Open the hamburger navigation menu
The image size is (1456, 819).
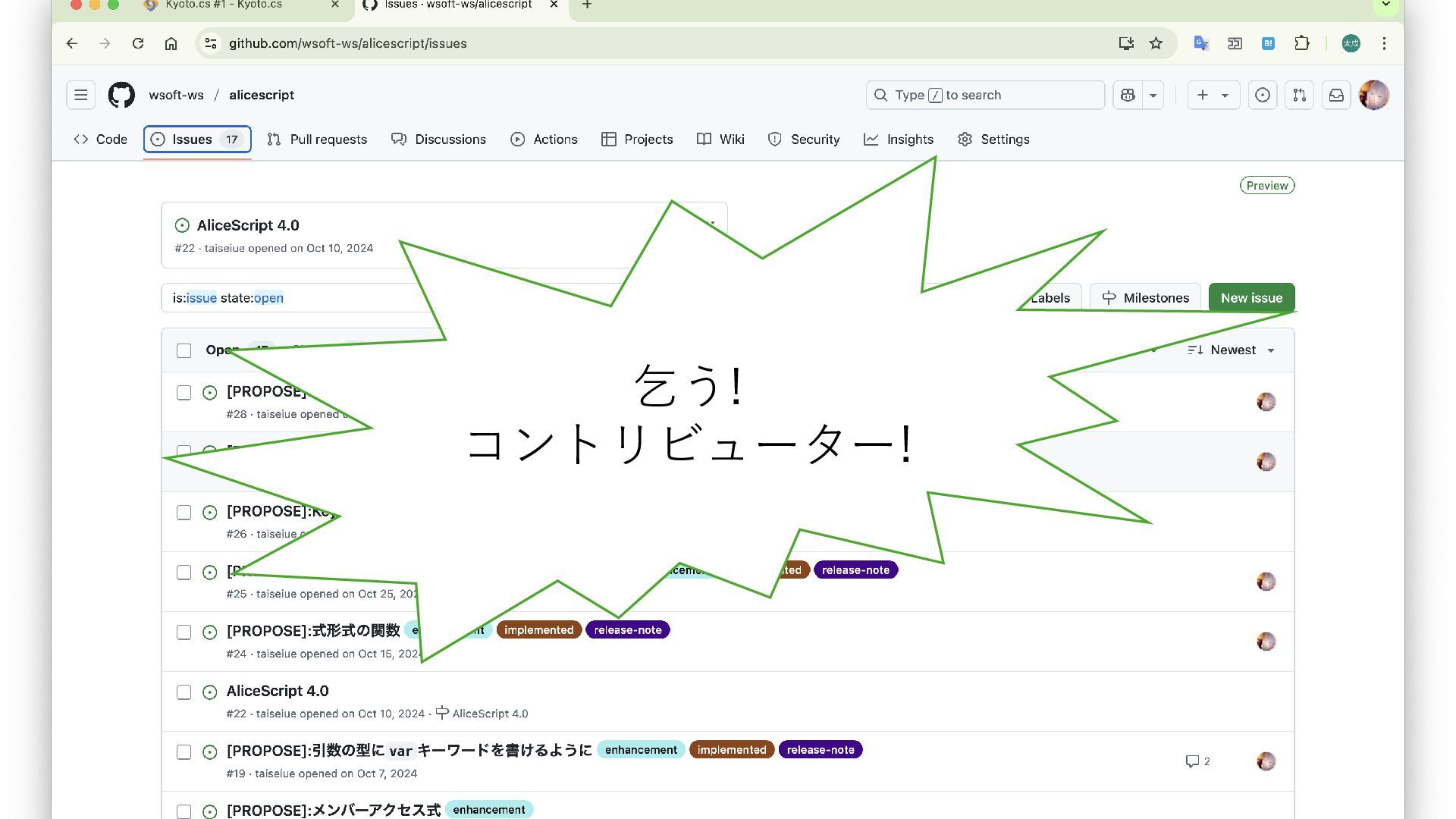[x=80, y=95]
